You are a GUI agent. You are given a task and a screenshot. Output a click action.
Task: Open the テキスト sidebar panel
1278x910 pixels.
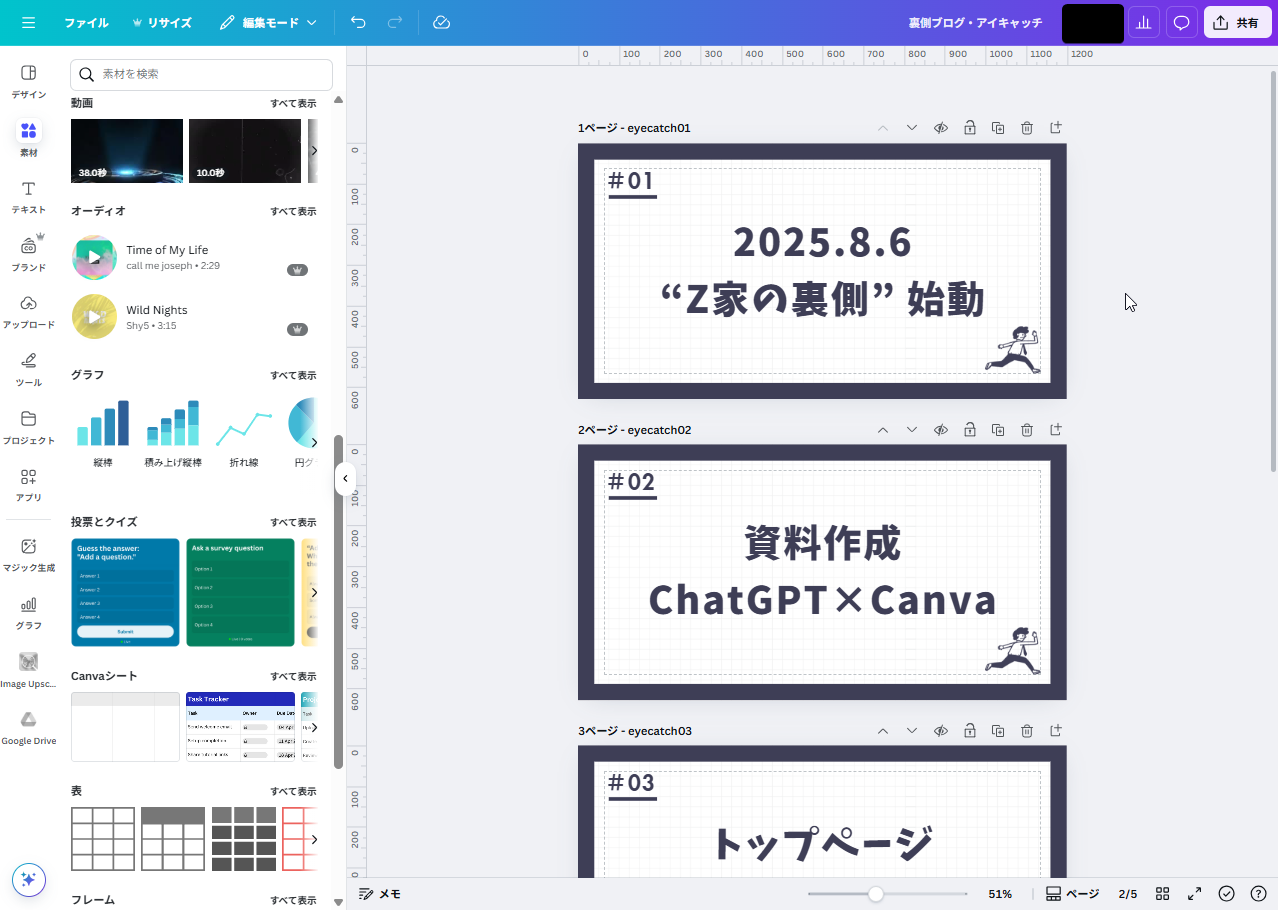tap(28, 197)
